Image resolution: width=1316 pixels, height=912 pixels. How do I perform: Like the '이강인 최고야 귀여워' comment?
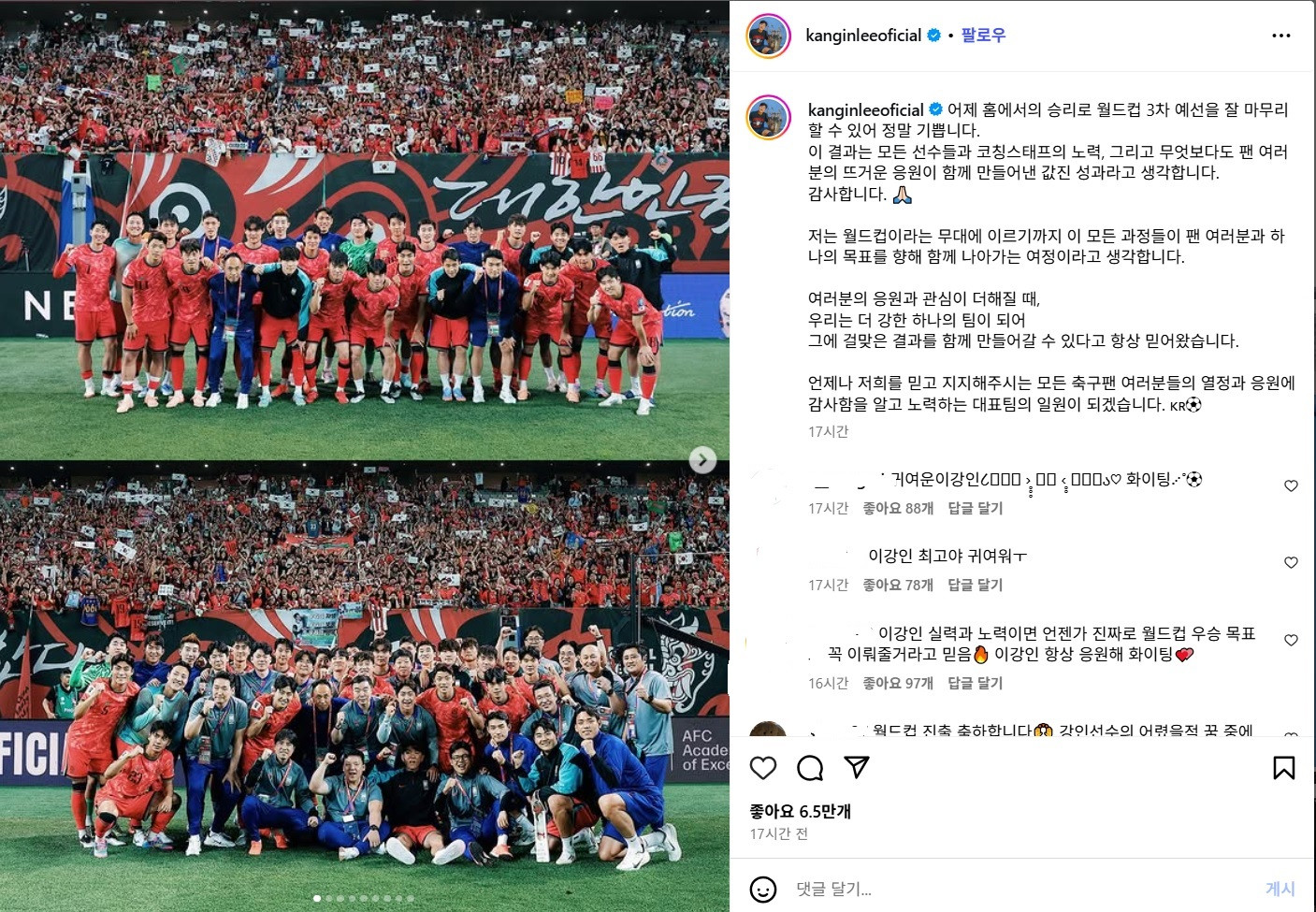[1291, 562]
